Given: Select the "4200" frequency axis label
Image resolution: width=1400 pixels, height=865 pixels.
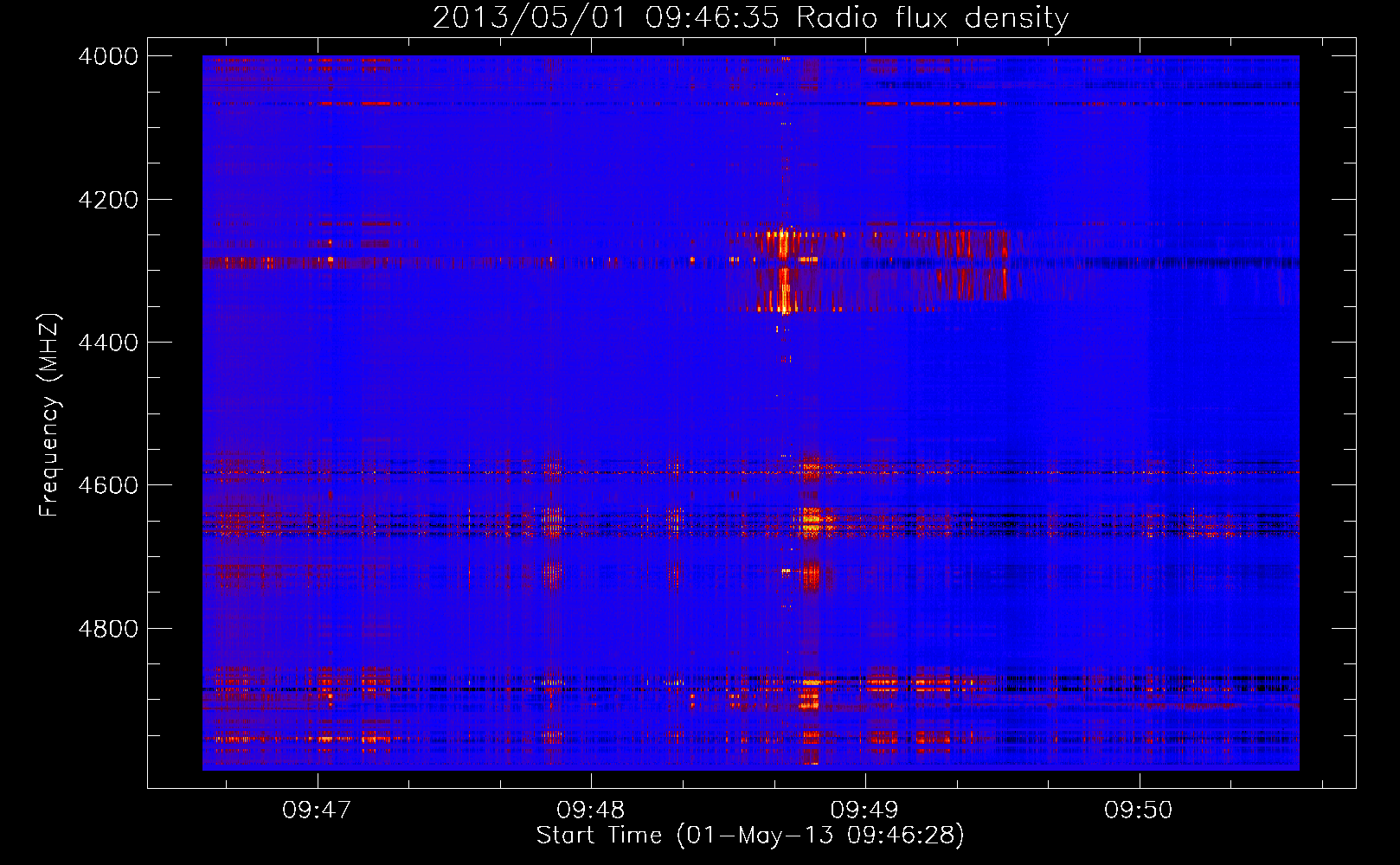Looking at the screenshot, I should [x=108, y=200].
